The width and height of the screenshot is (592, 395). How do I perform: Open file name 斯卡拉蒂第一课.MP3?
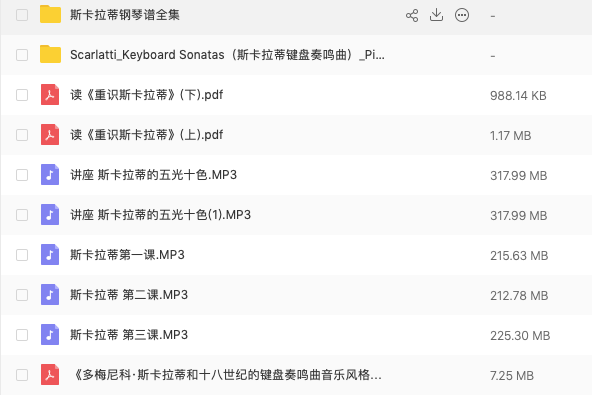[x=128, y=255]
